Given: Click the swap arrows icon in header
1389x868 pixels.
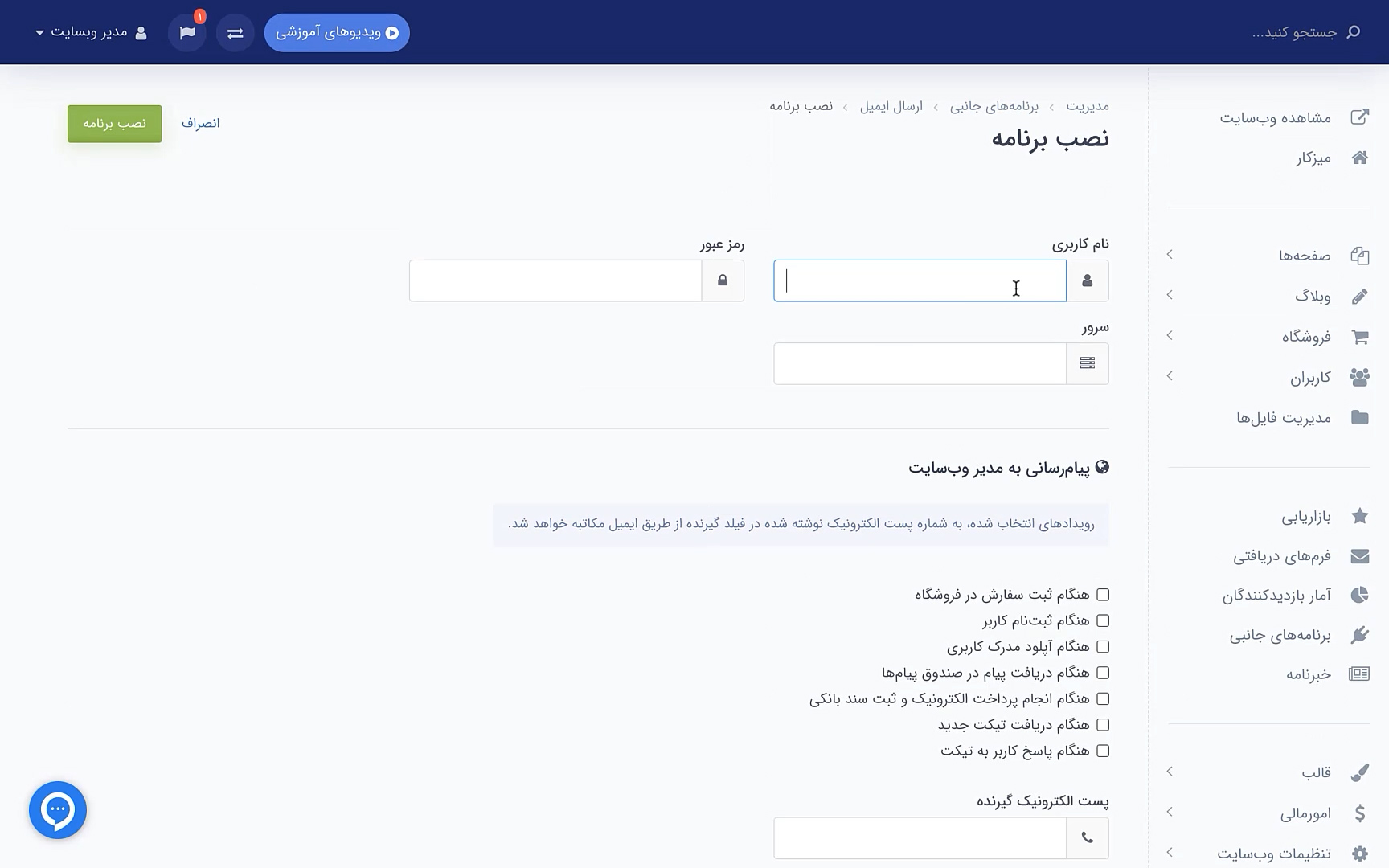Looking at the screenshot, I should (235, 33).
